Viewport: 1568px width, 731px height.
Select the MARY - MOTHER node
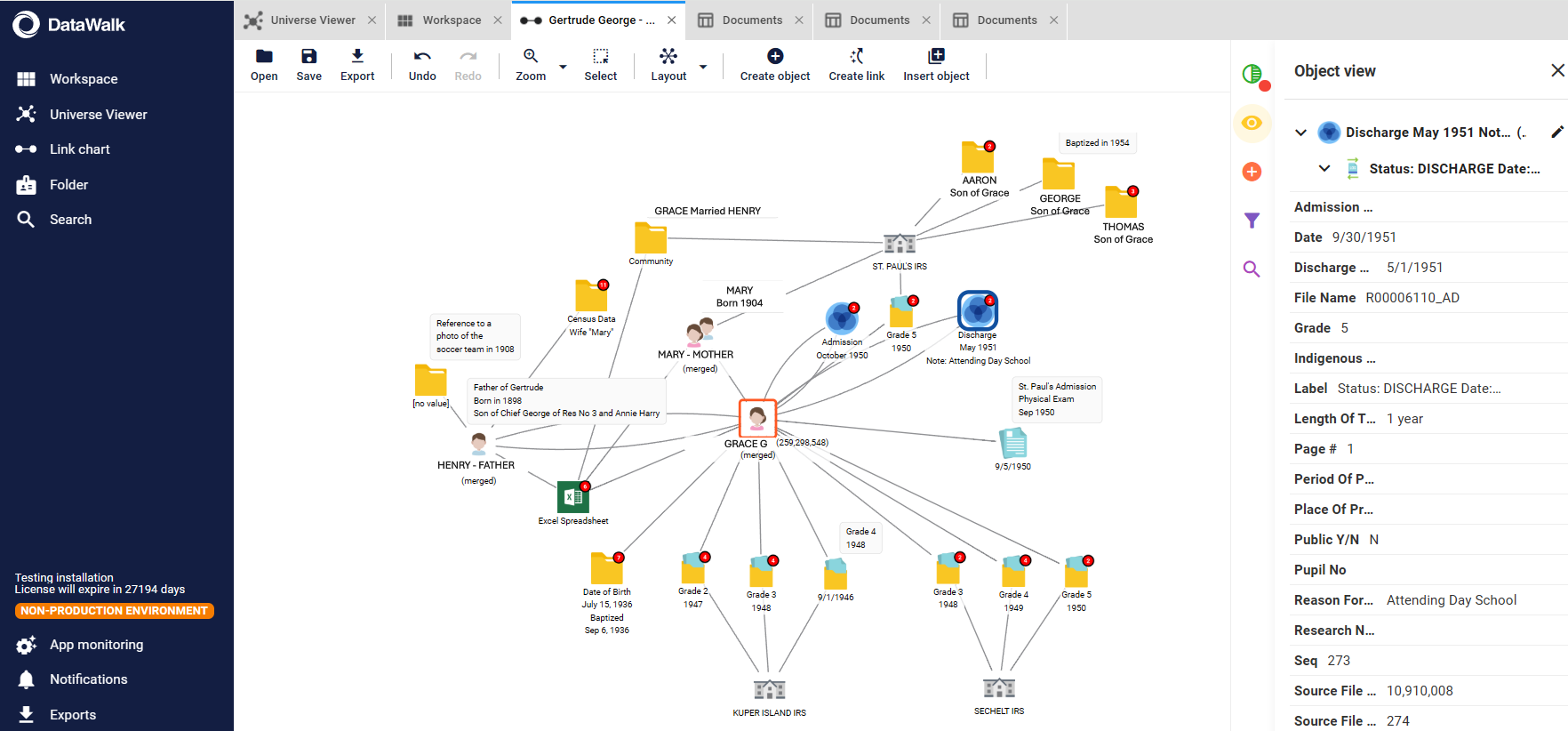(x=700, y=332)
